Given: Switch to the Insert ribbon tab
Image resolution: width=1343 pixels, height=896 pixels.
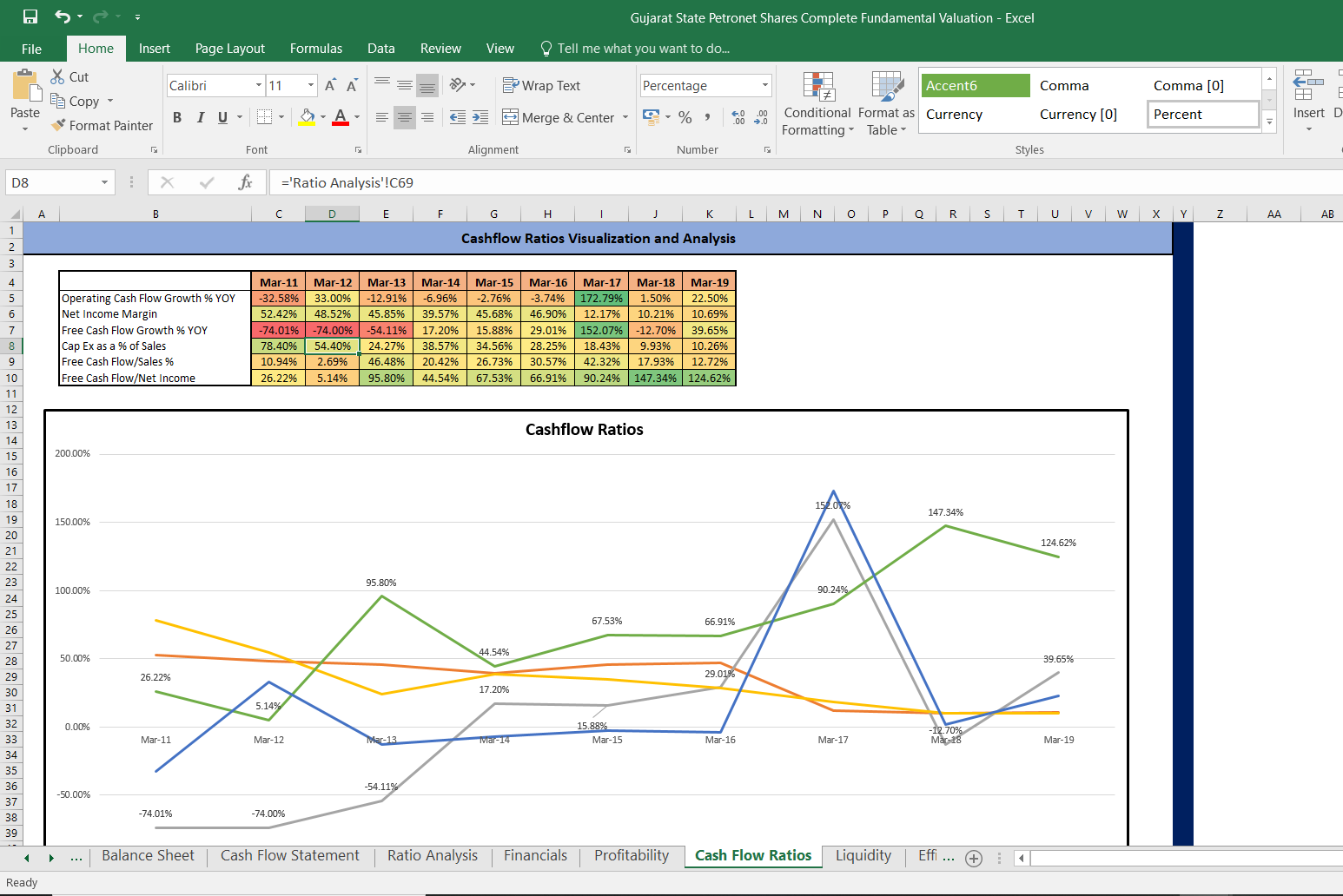Looking at the screenshot, I should pos(155,49).
